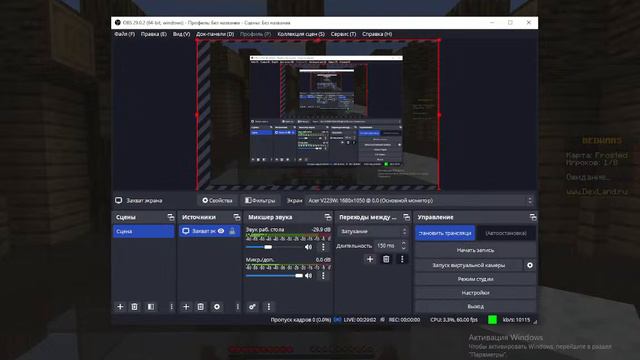Add a new source with plus icon
This screenshot has width=640, height=360.
[186, 307]
